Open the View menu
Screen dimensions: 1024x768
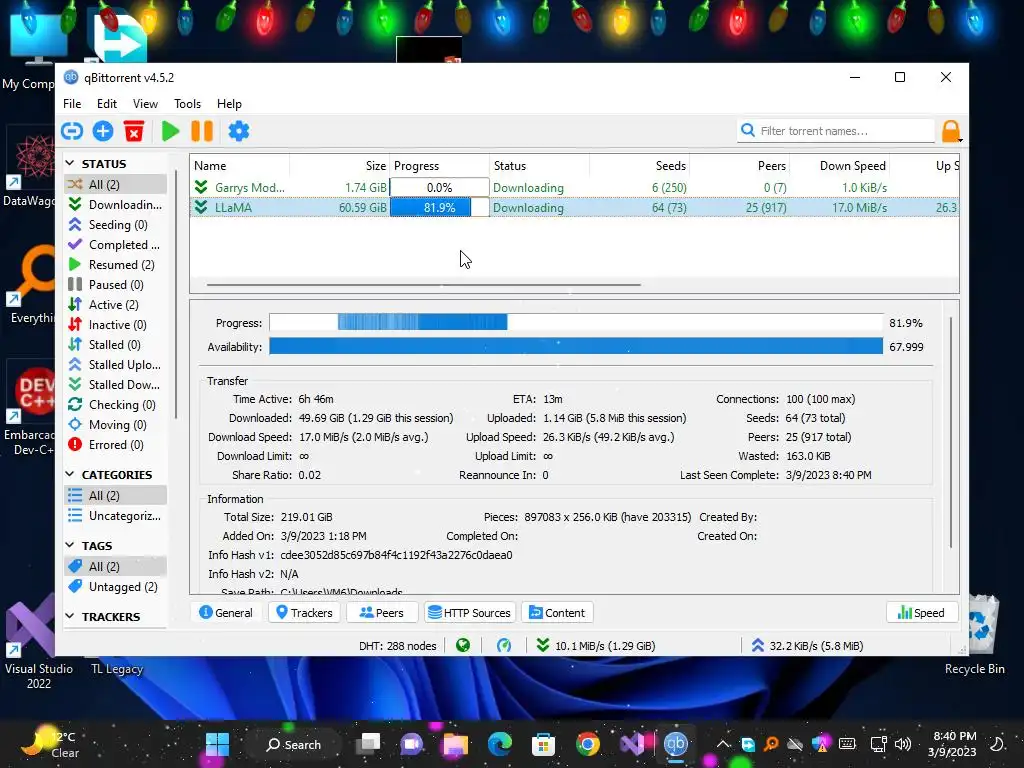tap(145, 104)
